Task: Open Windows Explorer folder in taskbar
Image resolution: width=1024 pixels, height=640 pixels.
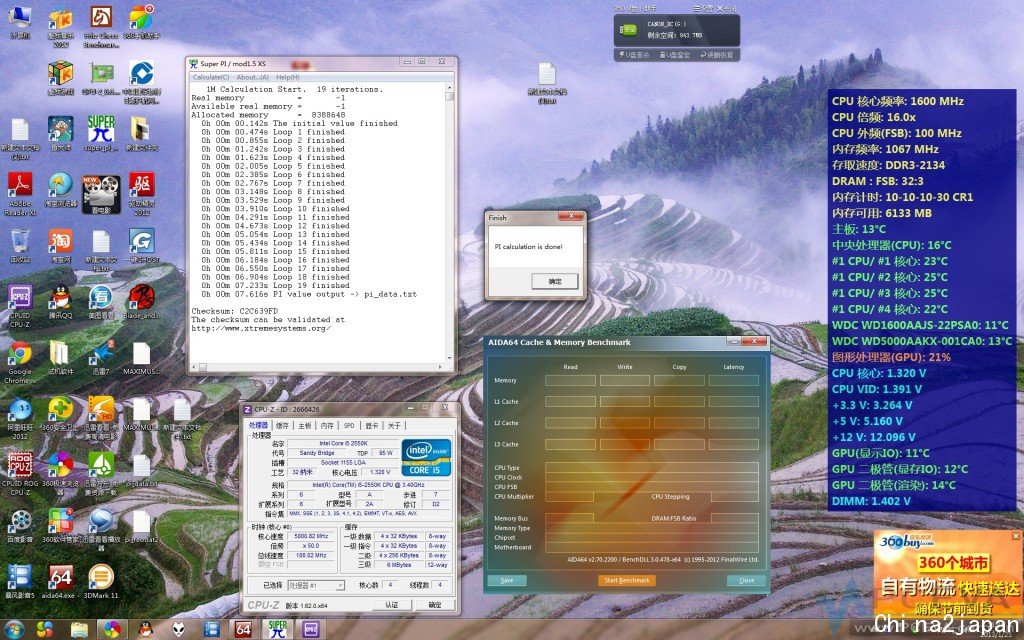Action: [79, 629]
